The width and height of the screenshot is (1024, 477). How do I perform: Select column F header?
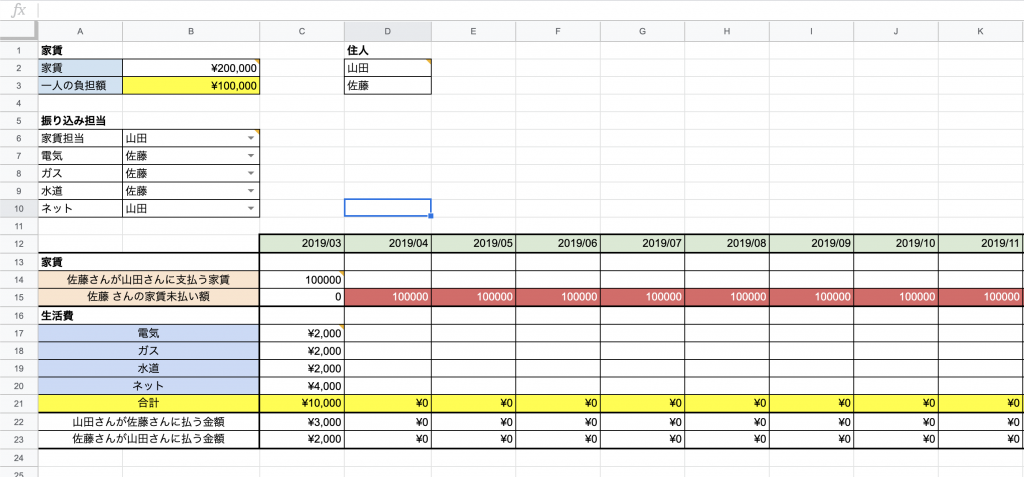(x=558, y=31)
